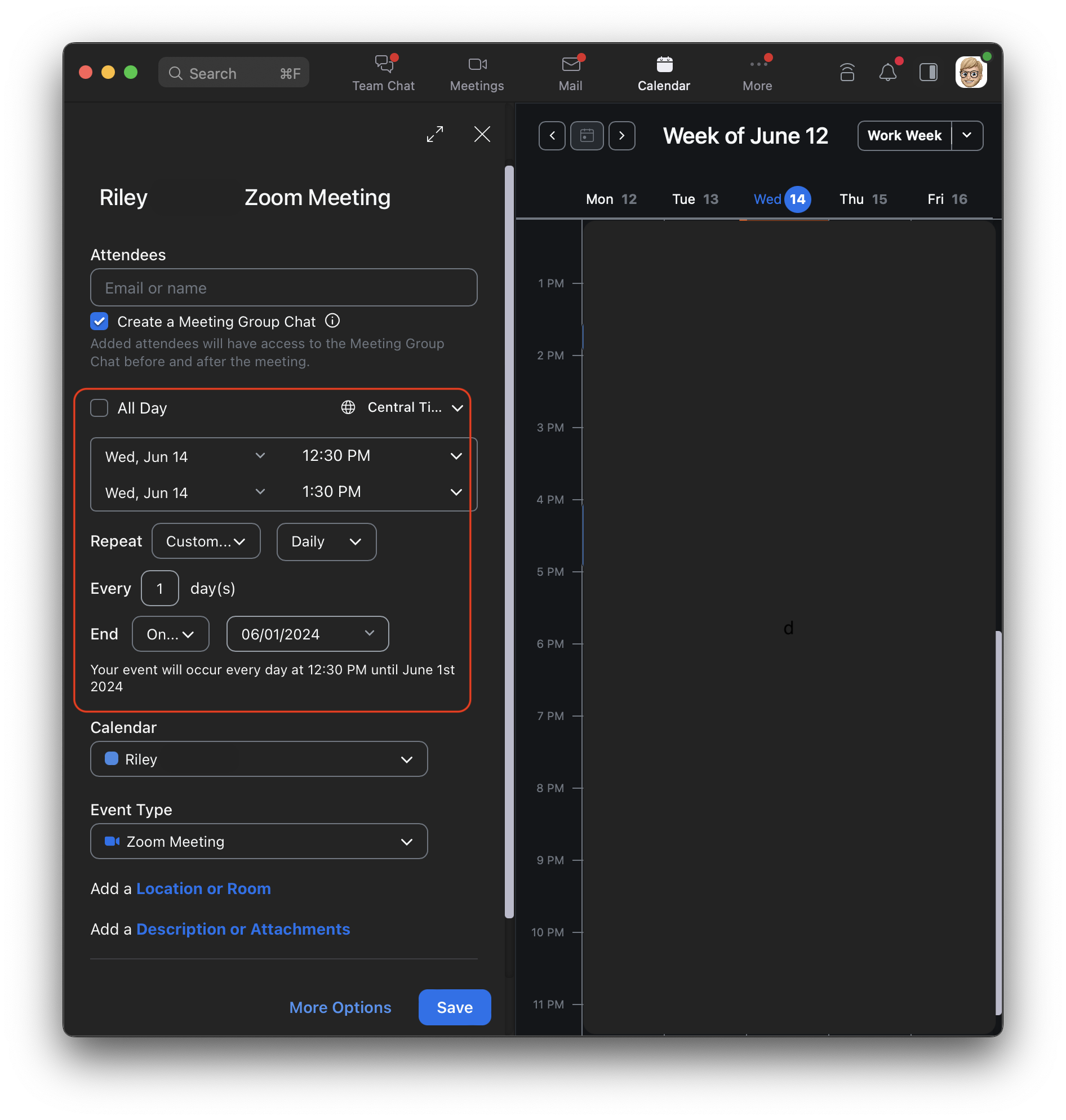Select Fri 16 column header
Viewport: 1066px width, 1120px height.
point(947,199)
